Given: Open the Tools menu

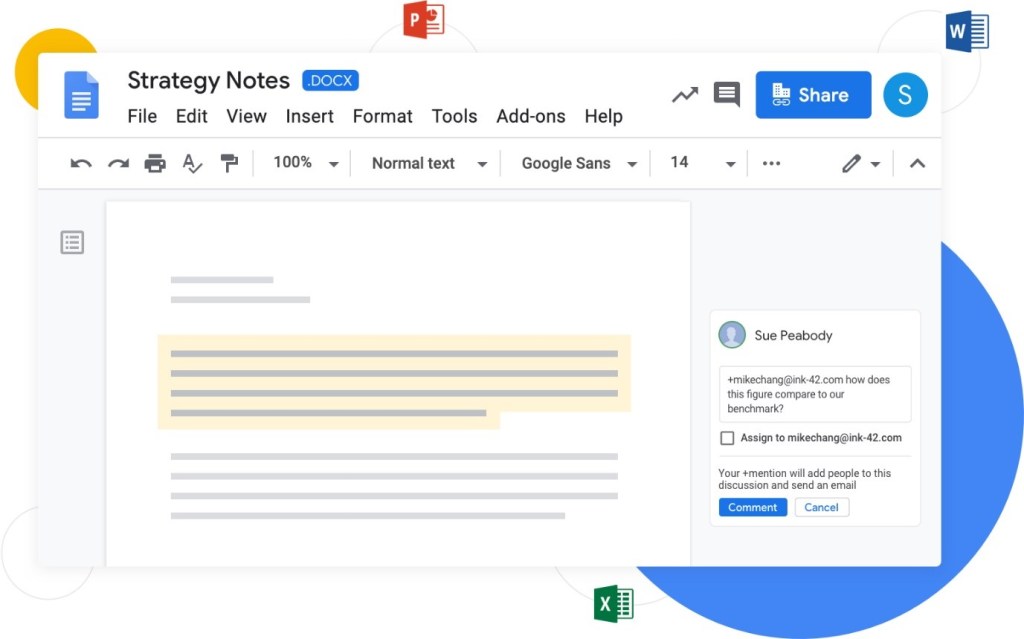Looking at the screenshot, I should 455,116.
